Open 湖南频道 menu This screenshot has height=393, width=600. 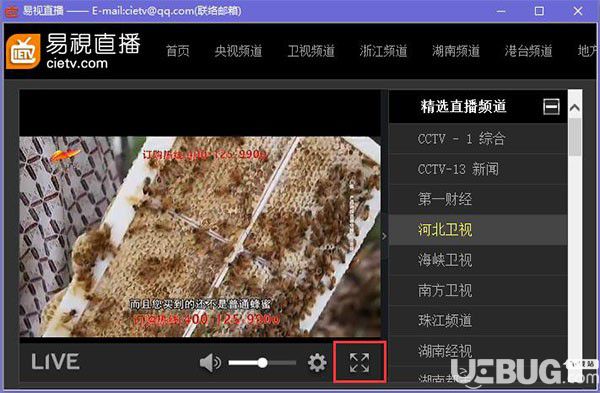click(x=456, y=51)
